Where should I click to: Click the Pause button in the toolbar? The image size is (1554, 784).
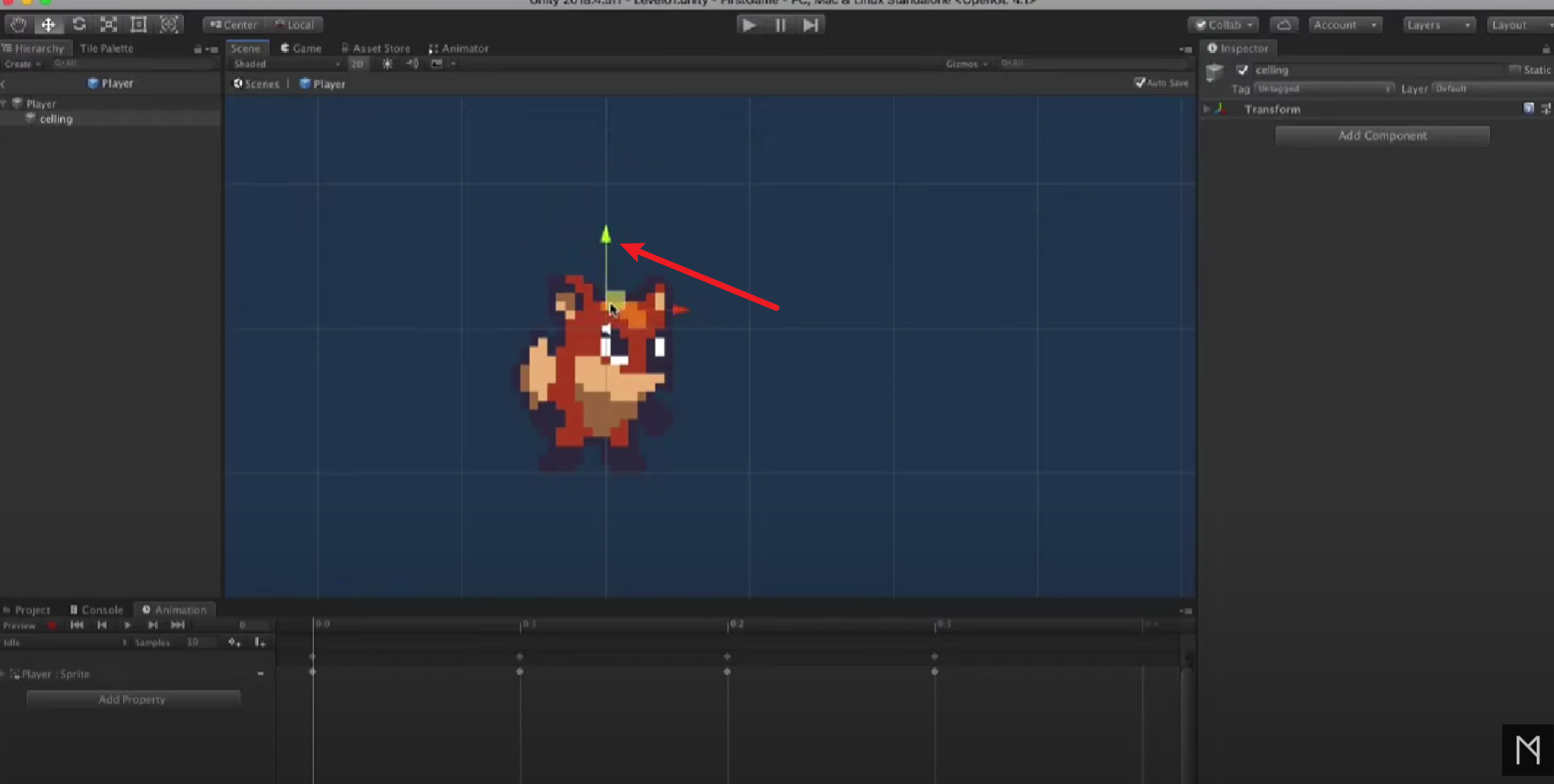tap(780, 25)
